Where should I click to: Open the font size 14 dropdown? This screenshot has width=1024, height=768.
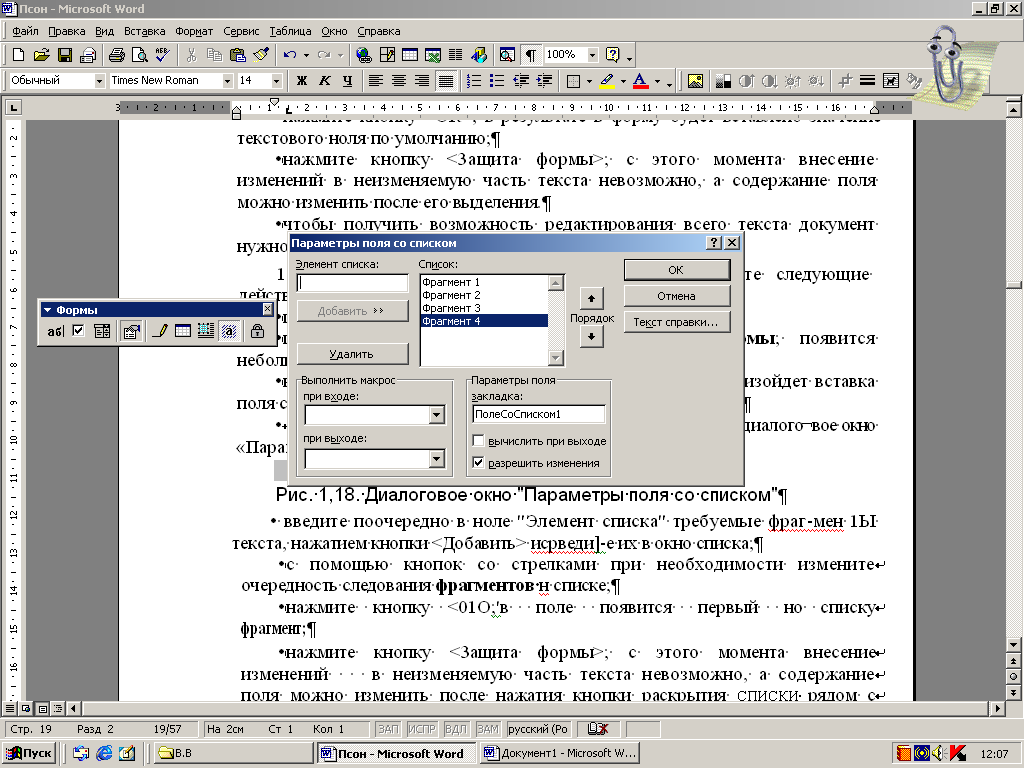click(276, 81)
